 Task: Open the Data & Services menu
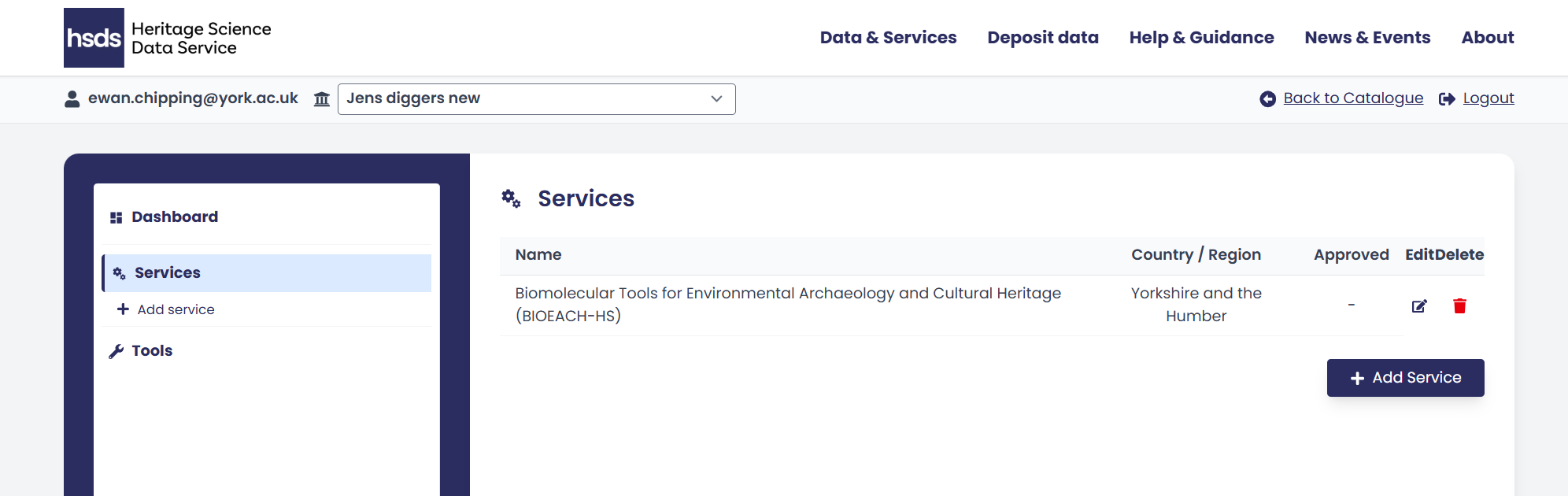point(888,38)
